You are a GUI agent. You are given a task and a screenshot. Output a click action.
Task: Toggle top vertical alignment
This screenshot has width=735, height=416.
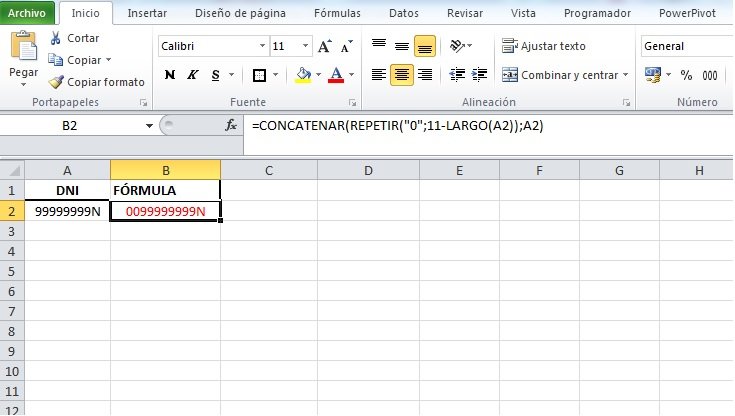379,45
